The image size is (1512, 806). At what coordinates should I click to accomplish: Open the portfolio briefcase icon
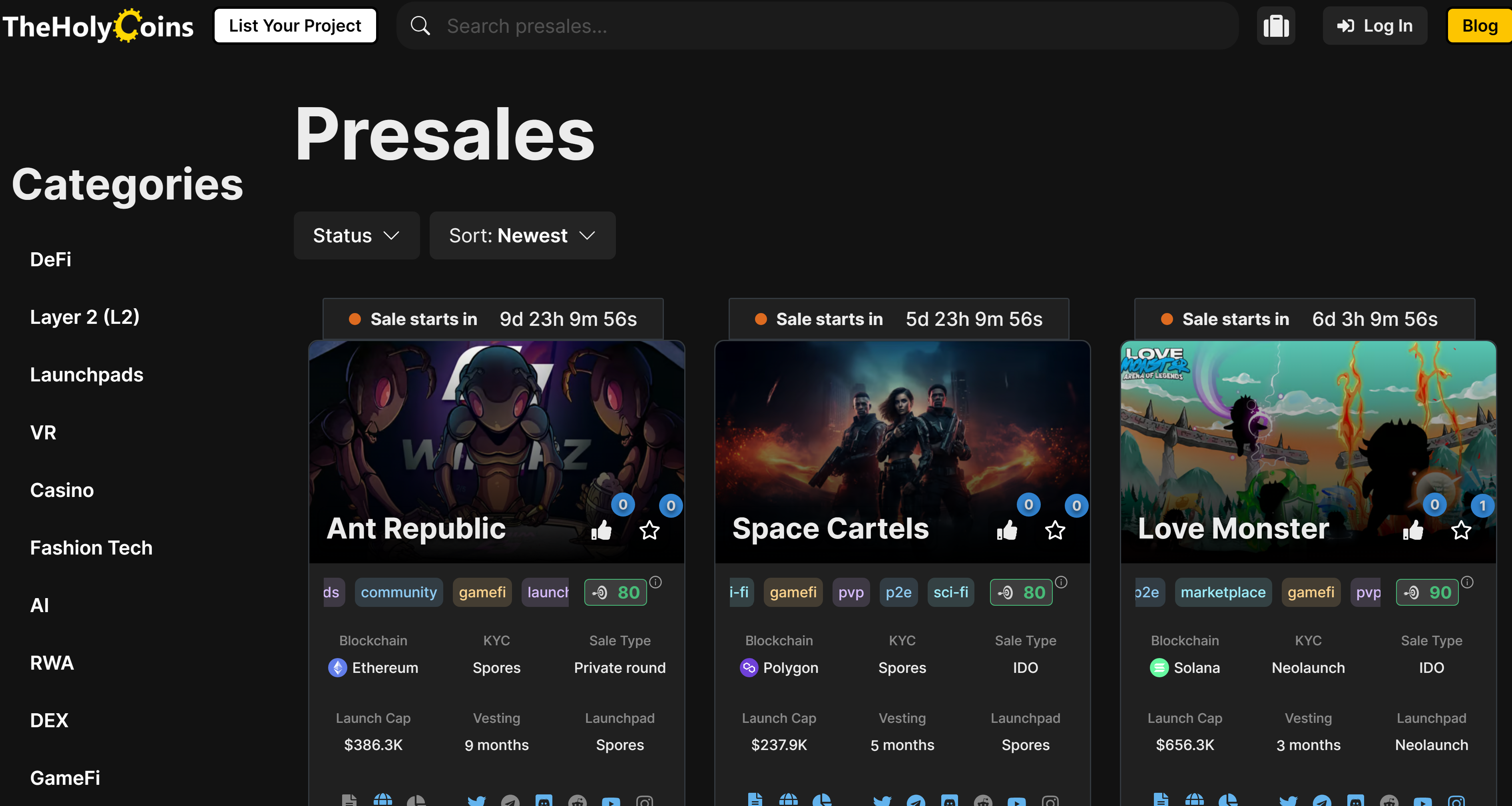pyautogui.click(x=1276, y=26)
